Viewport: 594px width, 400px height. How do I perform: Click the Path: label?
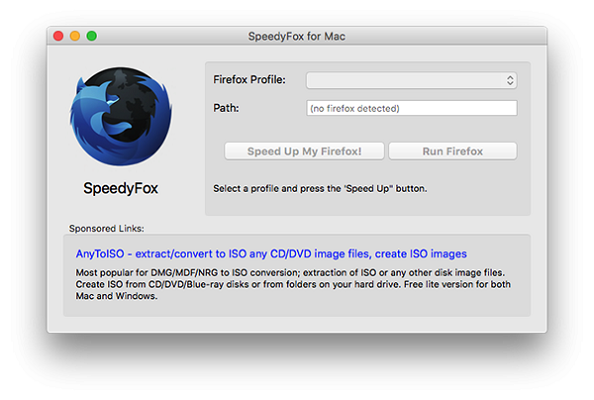point(226,108)
